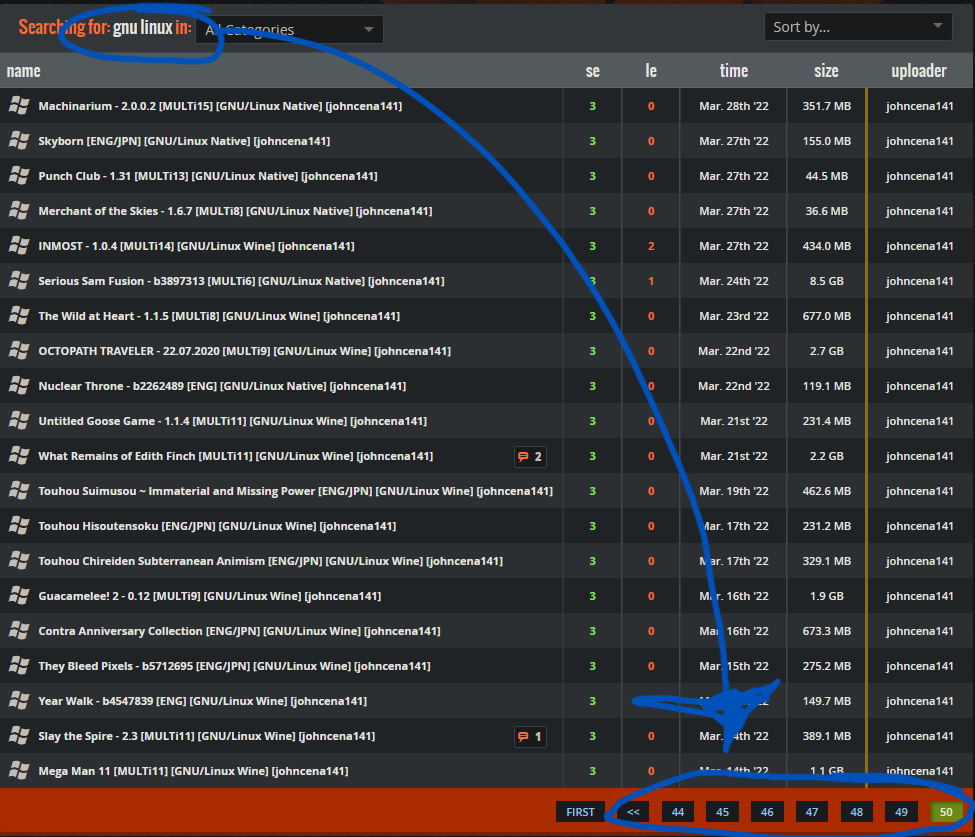Go to results page 45

(x=723, y=812)
